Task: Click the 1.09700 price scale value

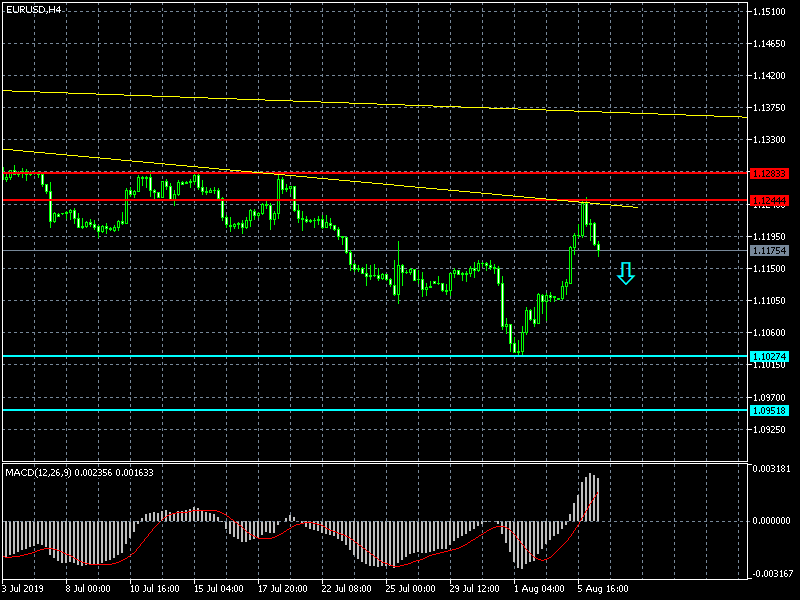Action: [x=769, y=397]
